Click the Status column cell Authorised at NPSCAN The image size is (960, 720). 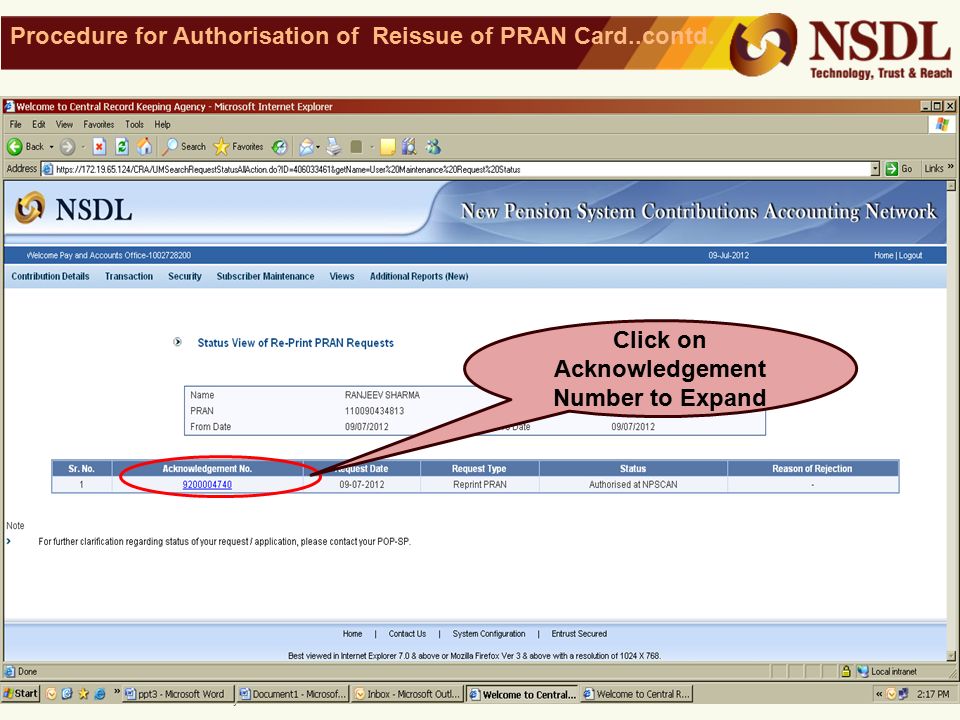[x=633, y=484]
